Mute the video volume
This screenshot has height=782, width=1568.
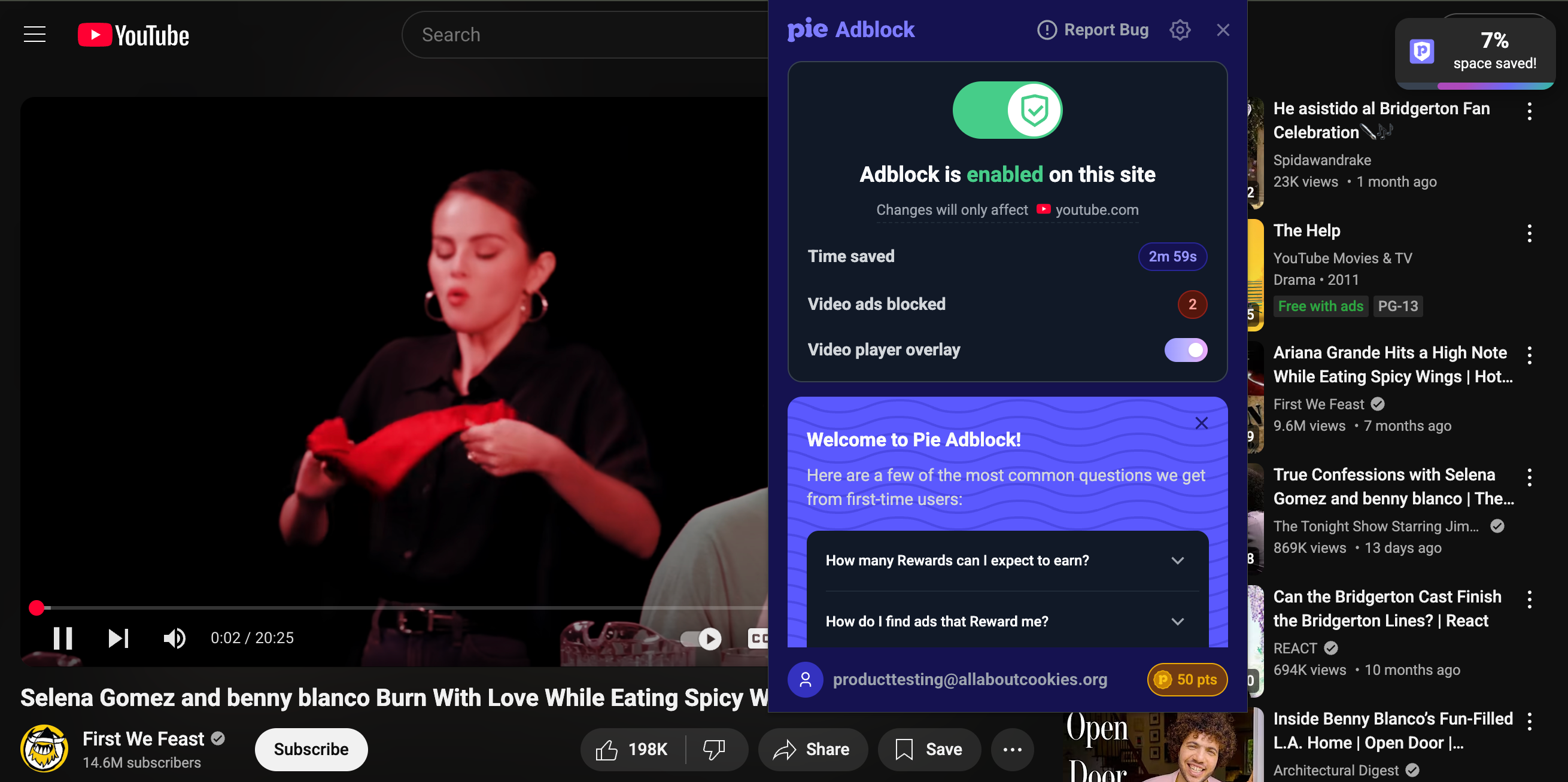coord(174,638)
